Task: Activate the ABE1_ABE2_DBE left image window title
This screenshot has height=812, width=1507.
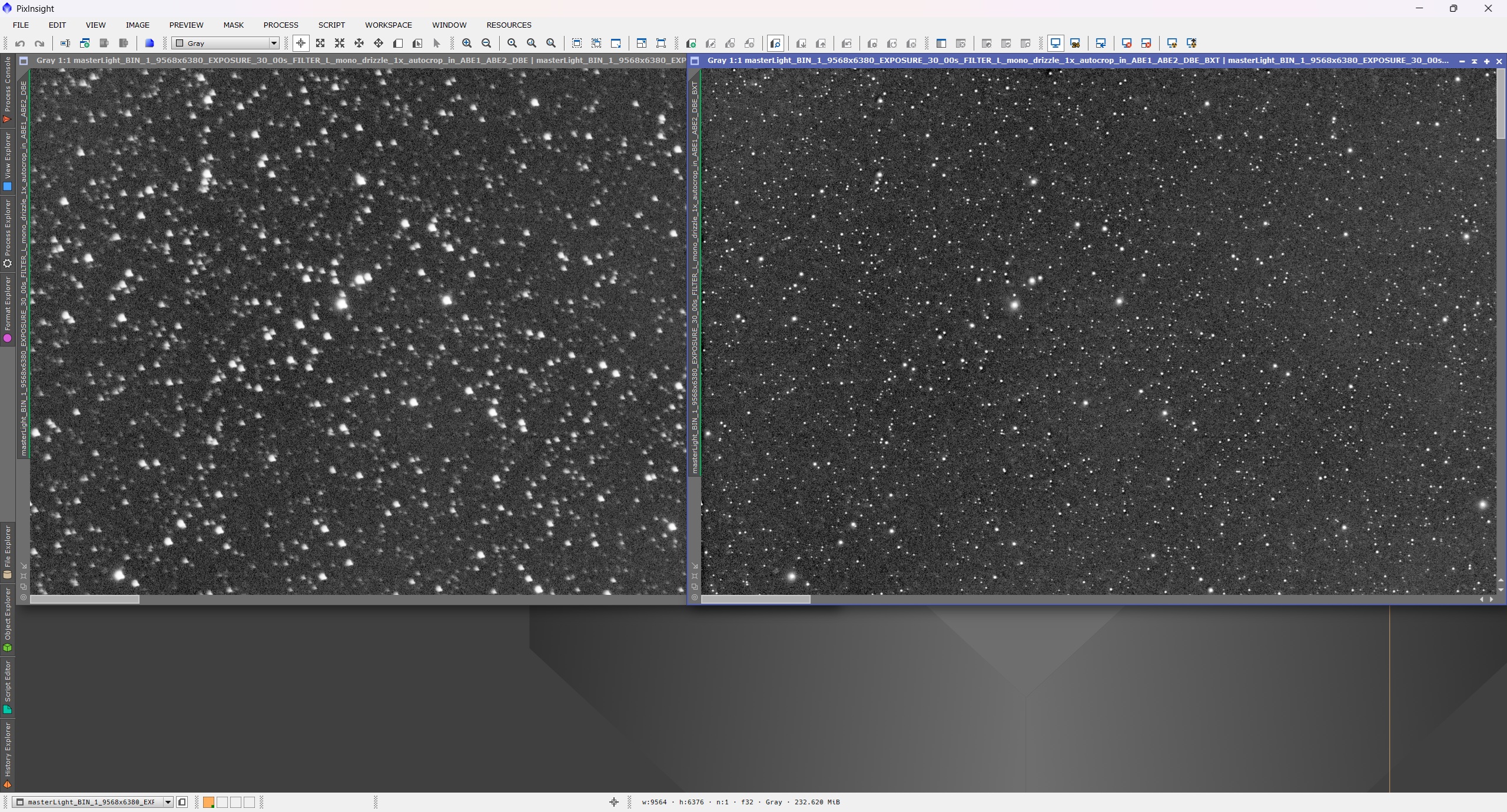Action: (361, 60)
